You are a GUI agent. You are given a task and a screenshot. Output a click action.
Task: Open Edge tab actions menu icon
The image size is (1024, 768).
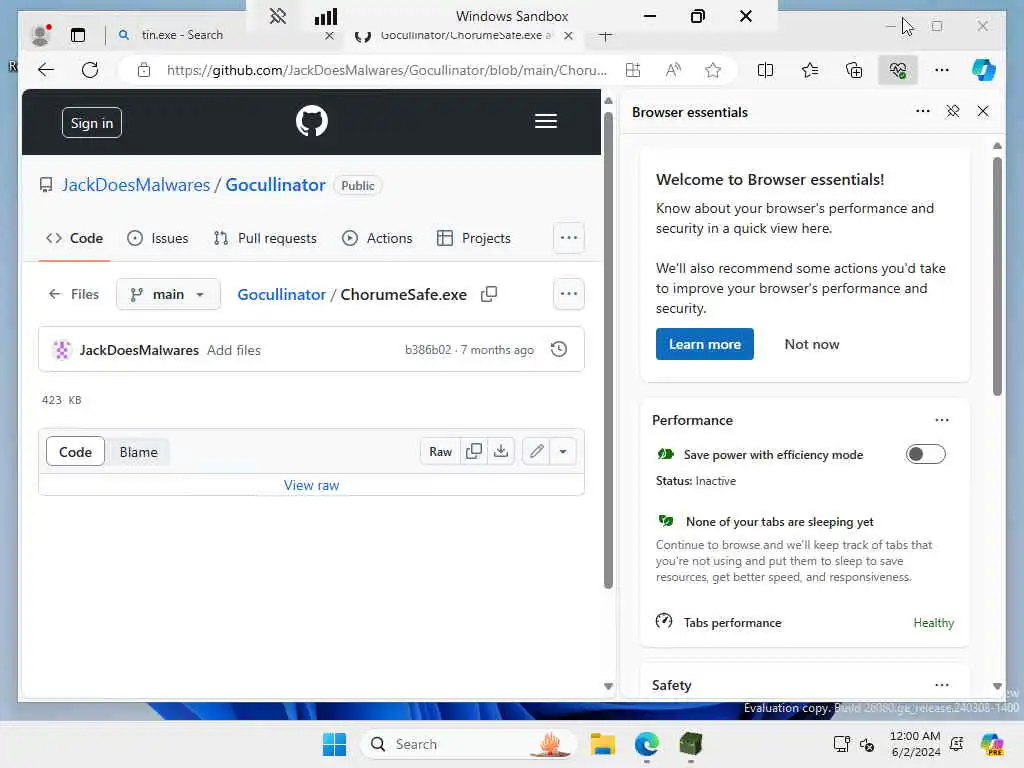pyautogui.click(x=78, y=35)
